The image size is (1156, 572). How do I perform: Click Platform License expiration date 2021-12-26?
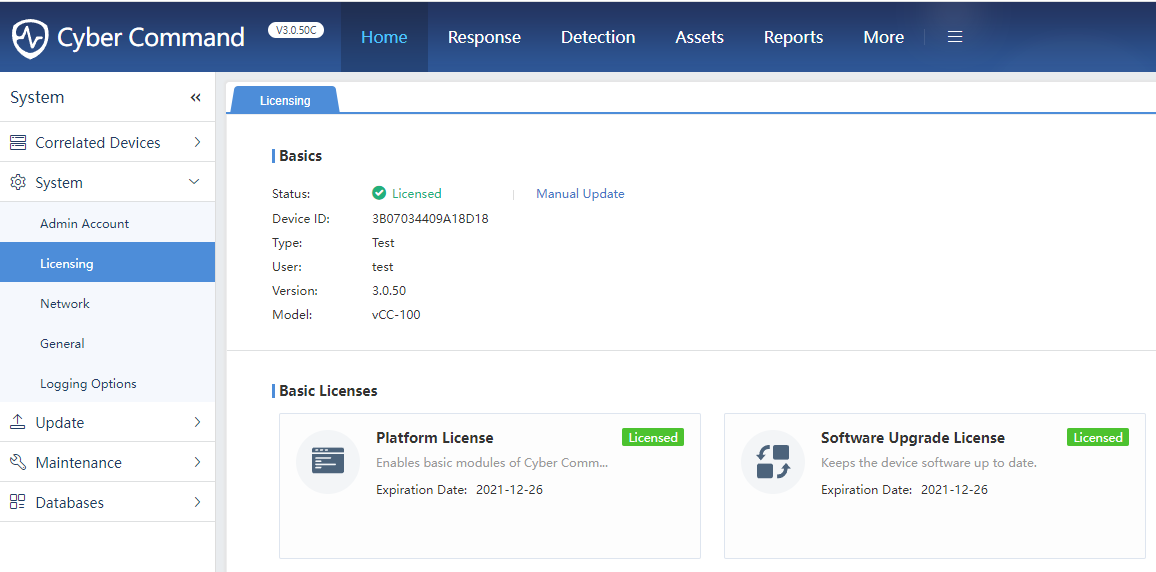pyautogui.click(x=509, y=489)
